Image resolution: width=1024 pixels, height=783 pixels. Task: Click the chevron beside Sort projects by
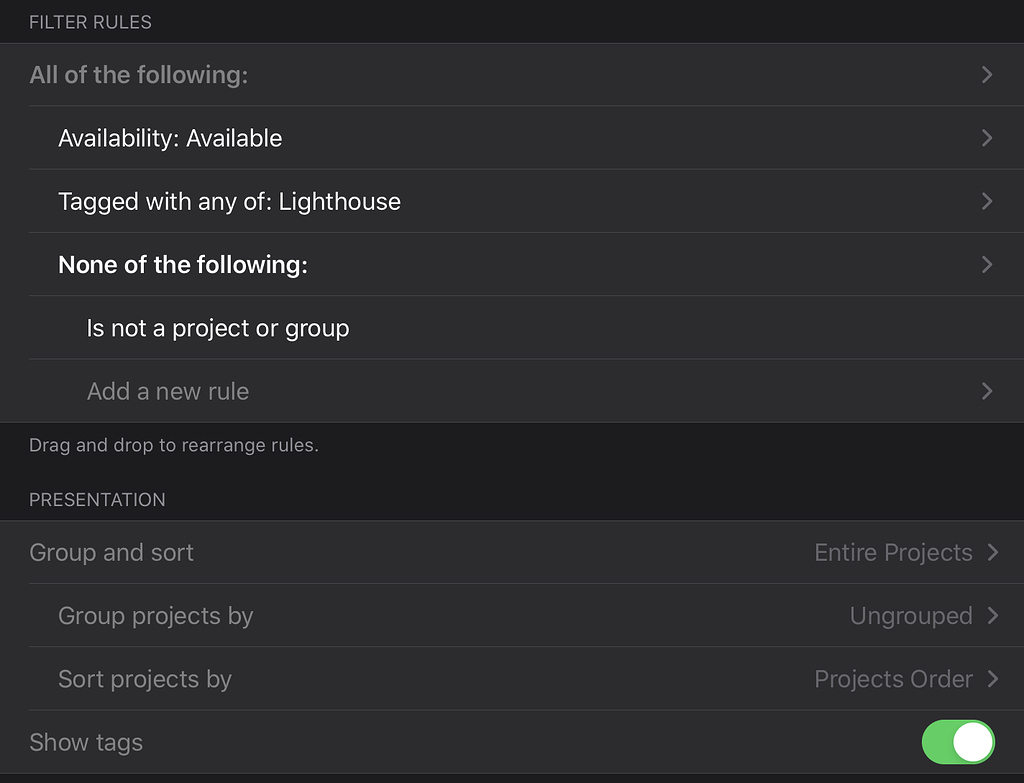click(993, 679)
